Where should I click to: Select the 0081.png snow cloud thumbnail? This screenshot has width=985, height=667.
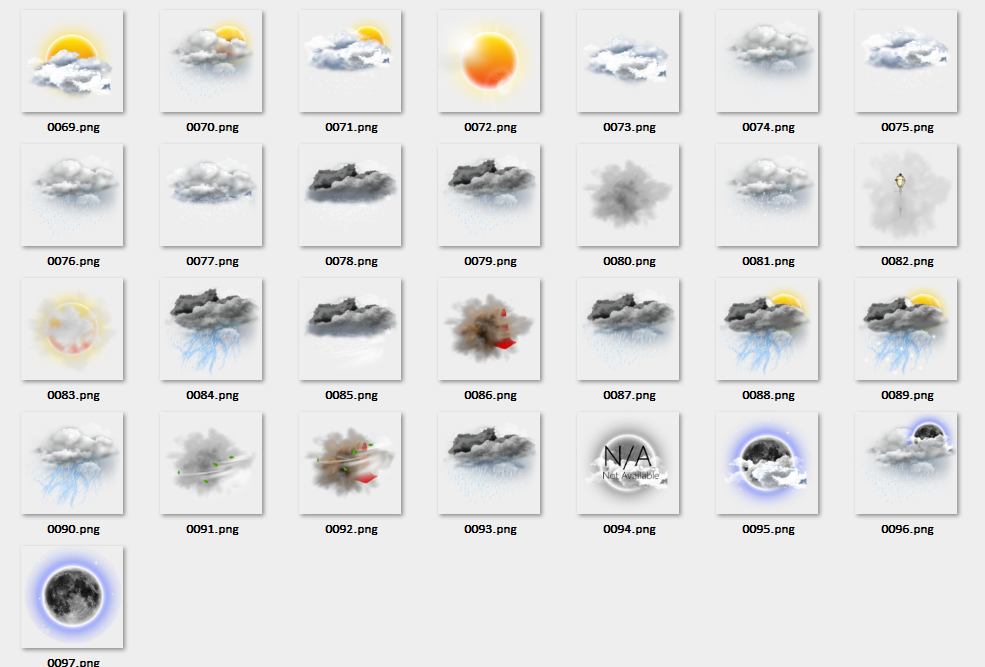coord(767,195)
